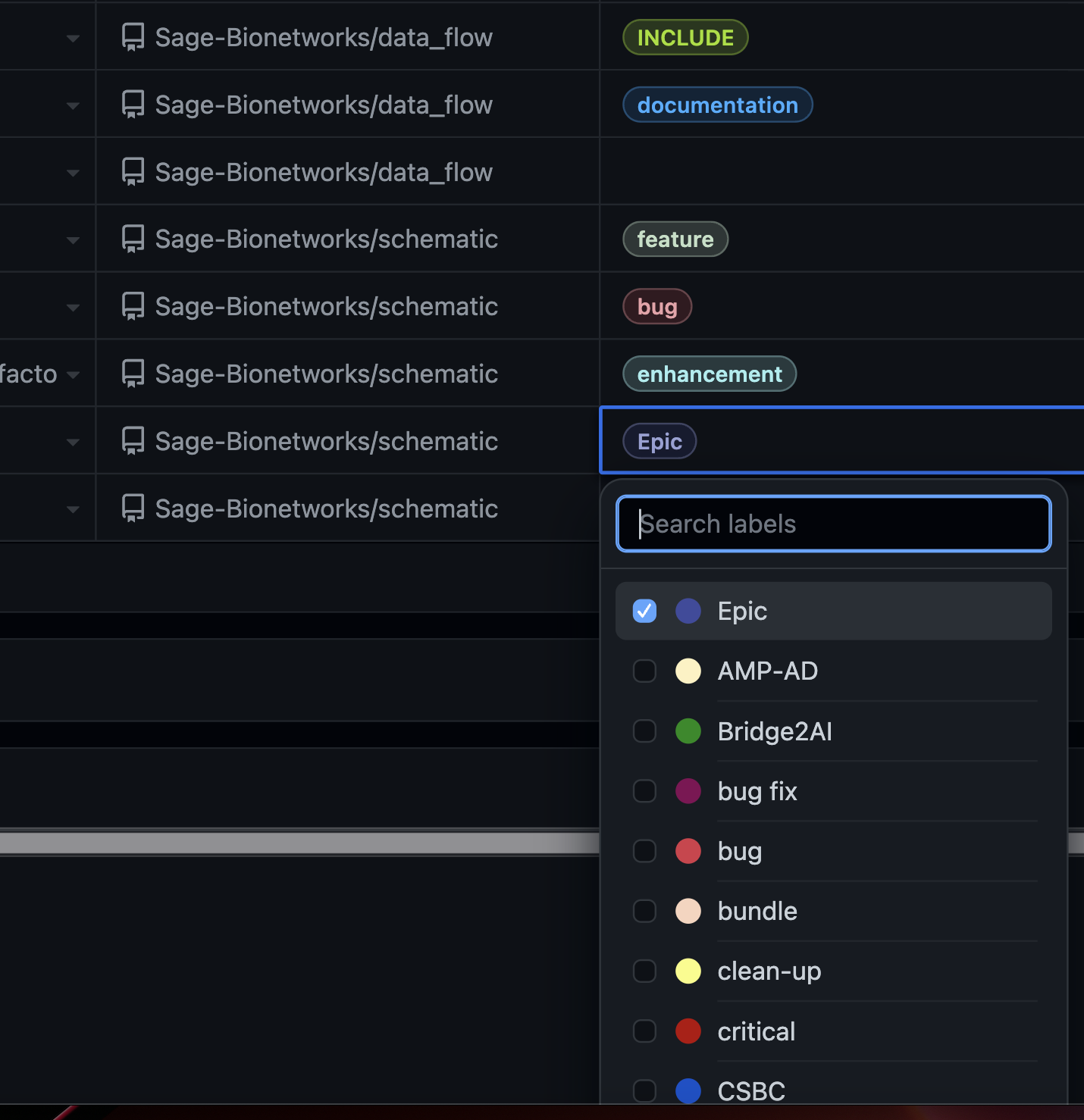Click the dark red critical color dot

coord(688,1031)
